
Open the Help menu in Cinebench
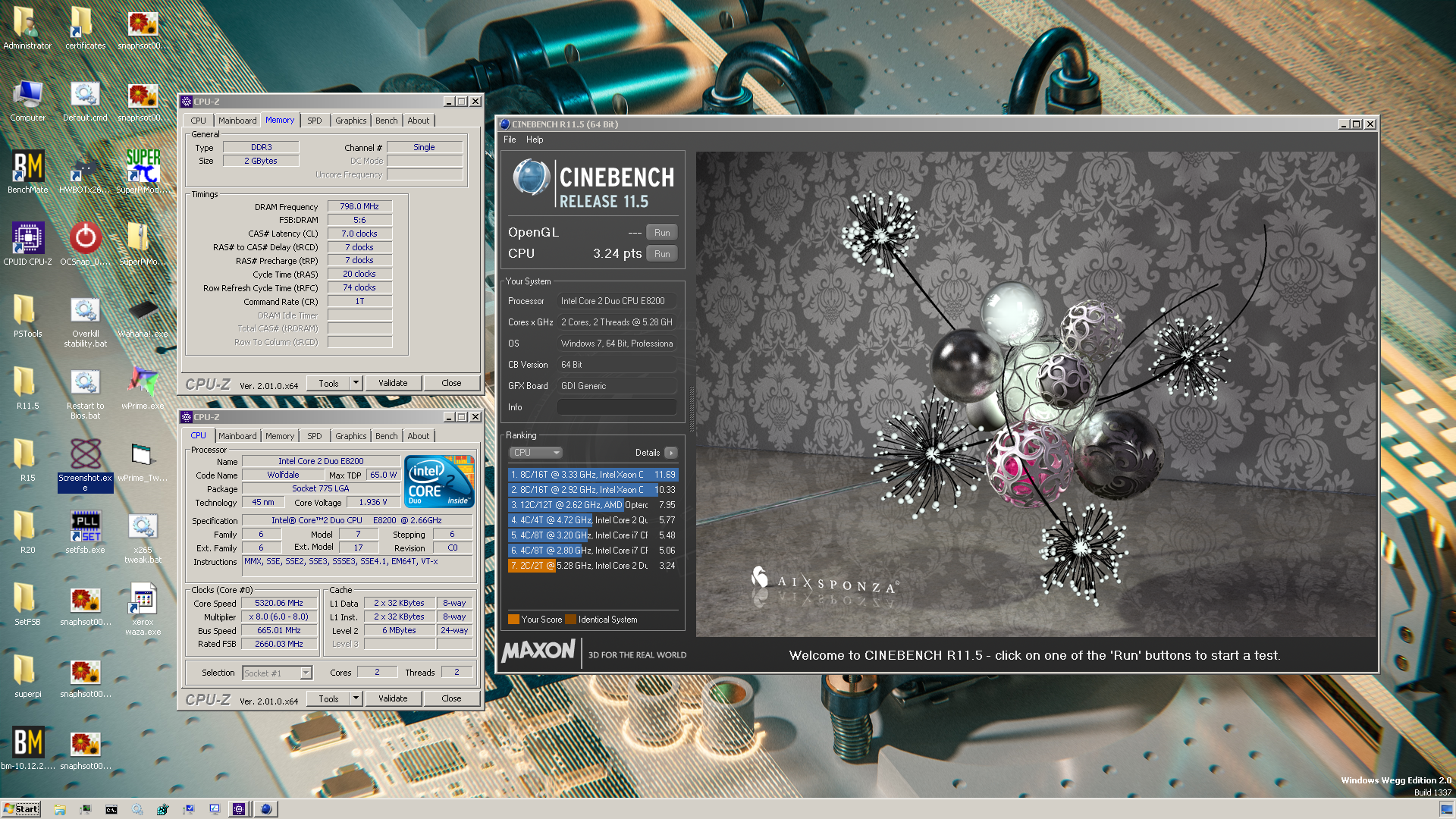point(535,140)
